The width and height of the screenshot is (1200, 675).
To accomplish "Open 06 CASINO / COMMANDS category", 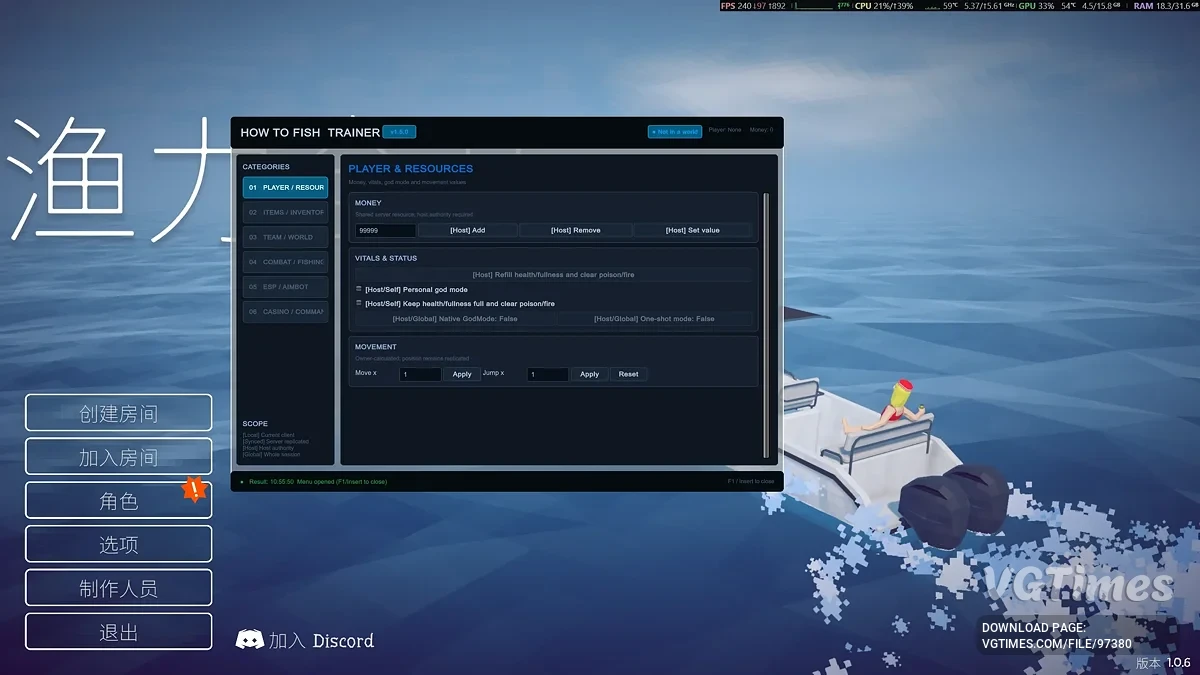I will pos(285,312).
